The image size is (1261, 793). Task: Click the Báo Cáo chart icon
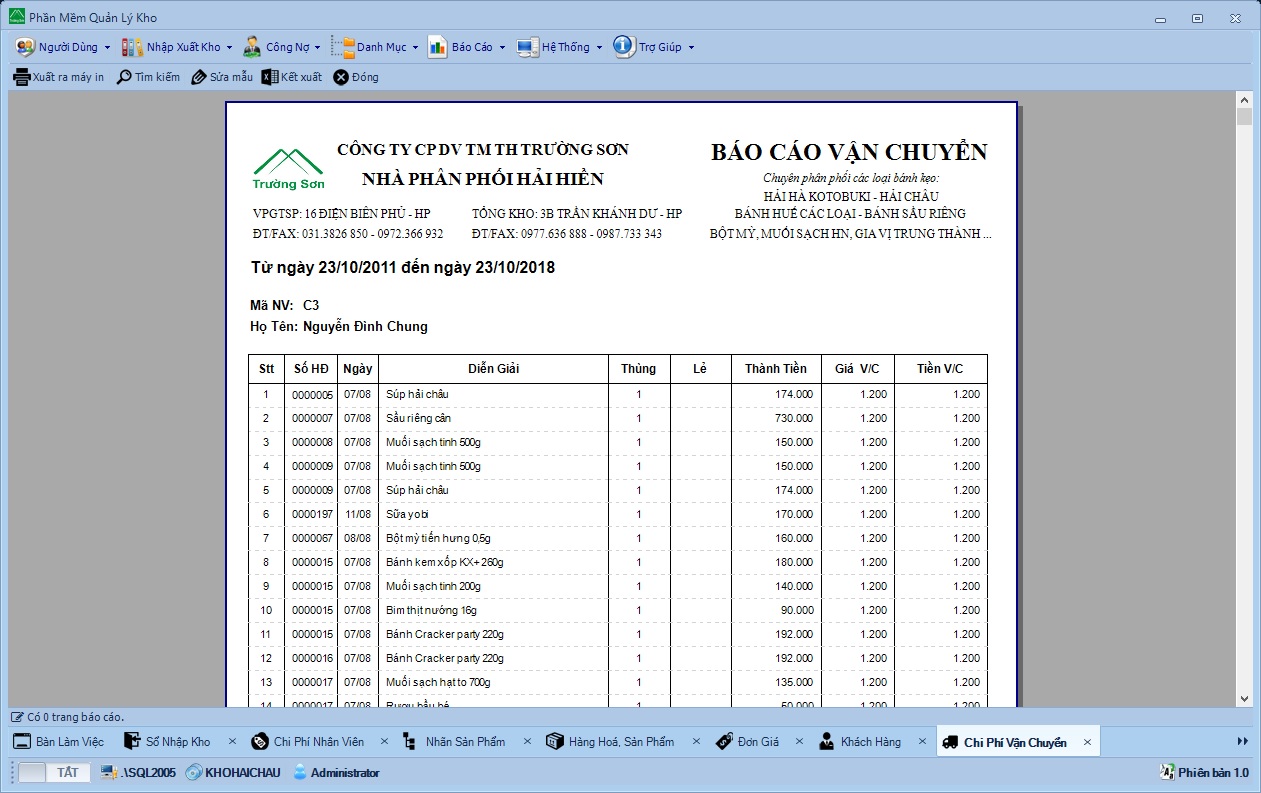point(437,47)
